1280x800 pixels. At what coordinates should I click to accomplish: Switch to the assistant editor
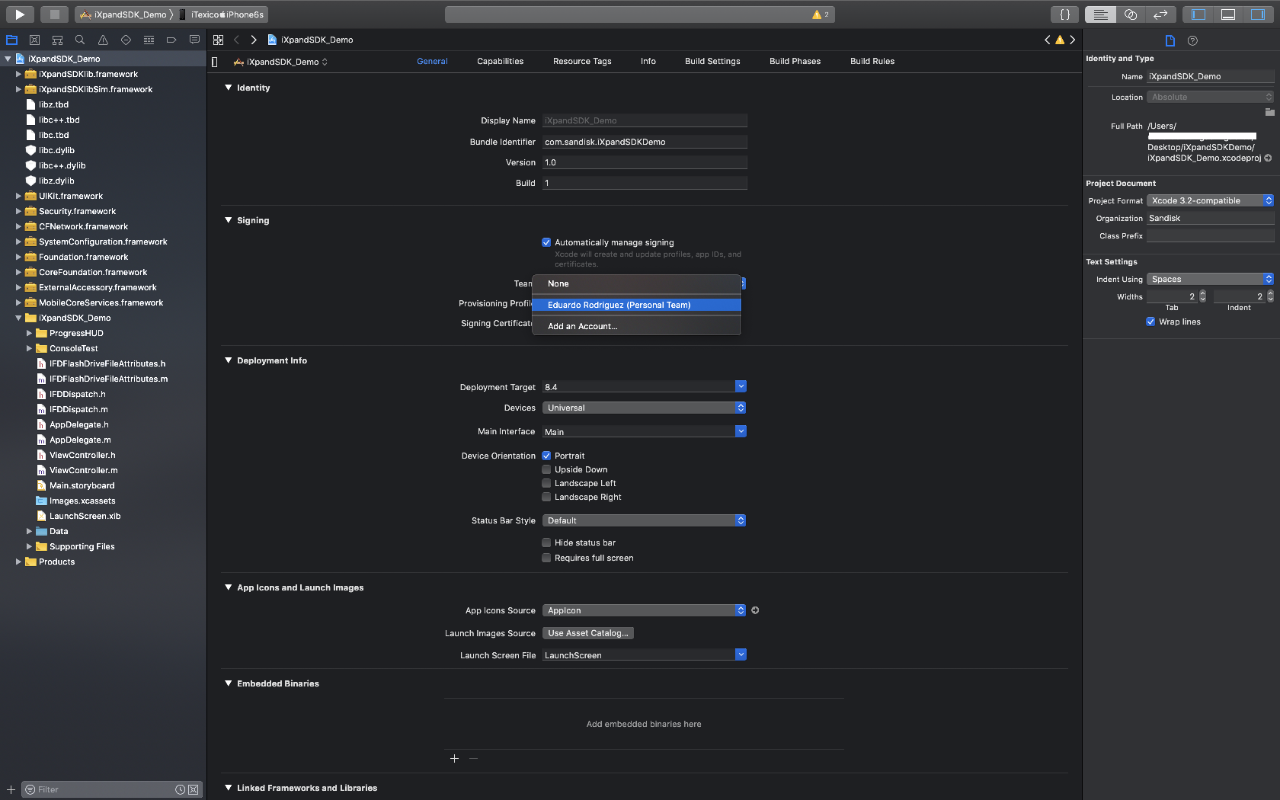pos(1130,15)
